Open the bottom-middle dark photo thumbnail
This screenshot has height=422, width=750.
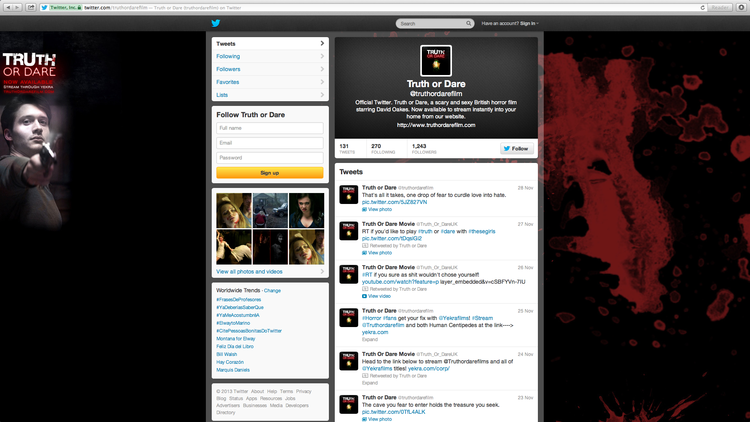270,247
